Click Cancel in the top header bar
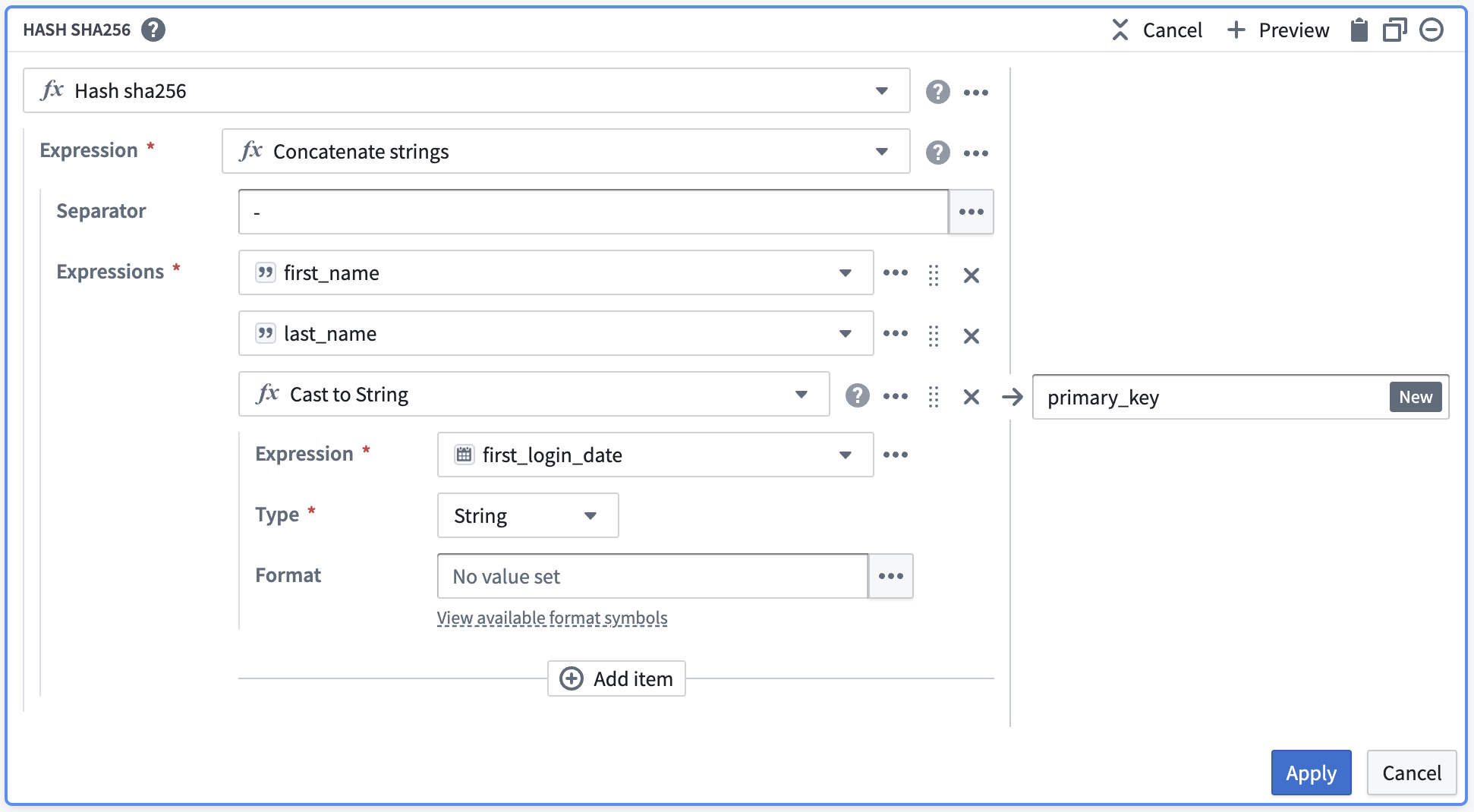This screenshot has width=1474, height=812. 1157,30
